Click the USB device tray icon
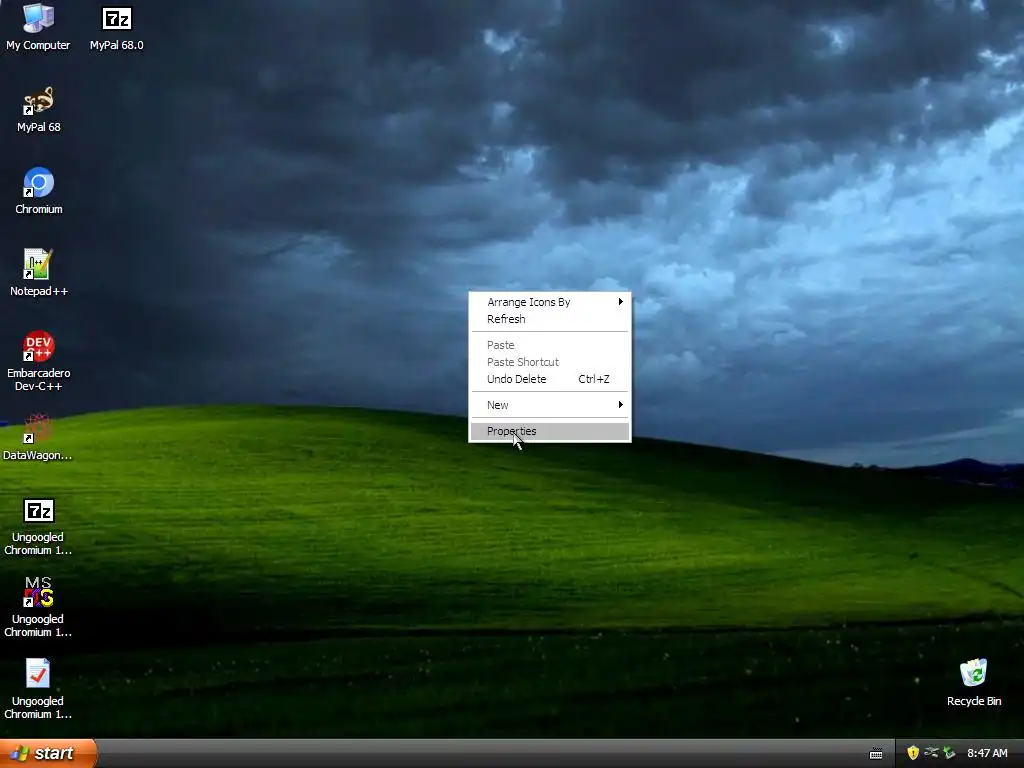Viewport: 1024px width, 768px height. tap(931, 753)
